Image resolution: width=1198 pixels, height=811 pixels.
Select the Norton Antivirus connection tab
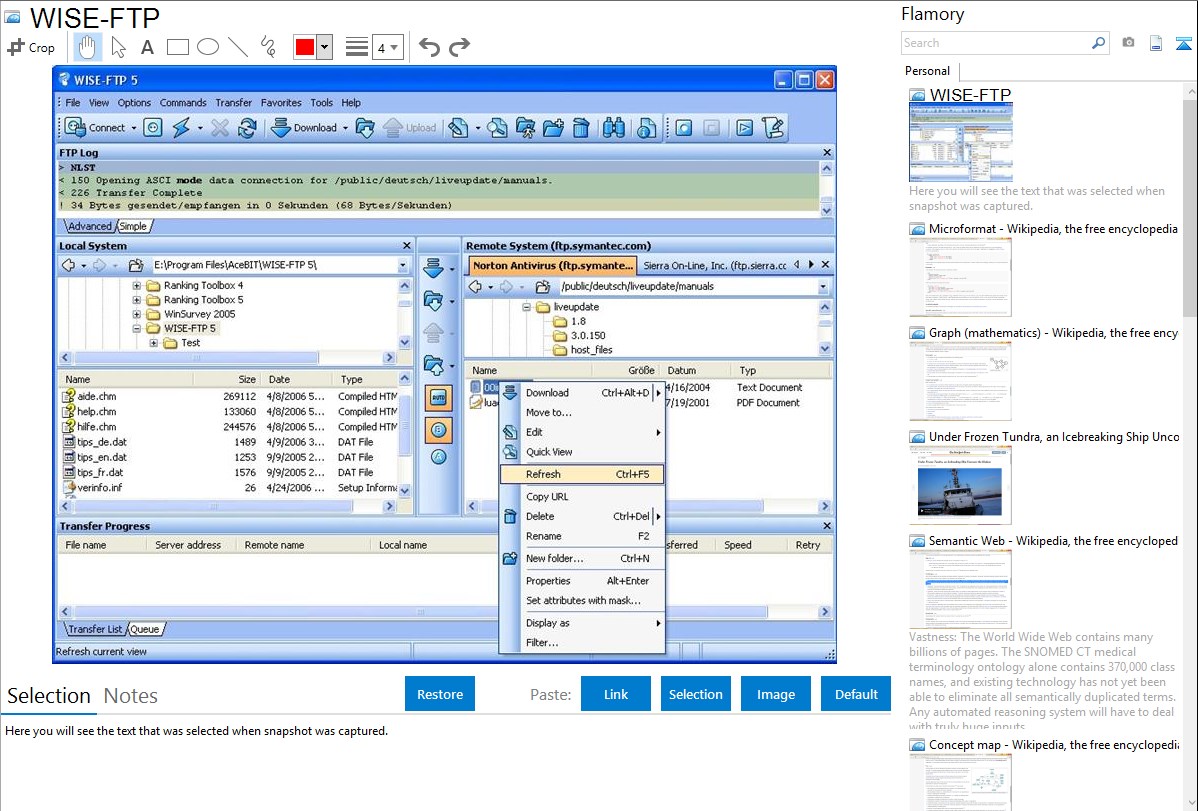point(552,265)
